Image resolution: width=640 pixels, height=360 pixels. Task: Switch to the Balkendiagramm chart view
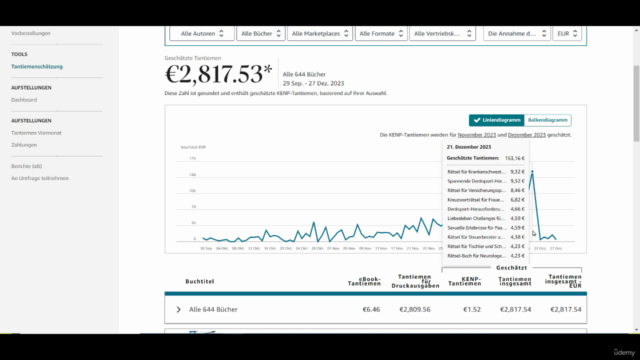tap(547, 120)
